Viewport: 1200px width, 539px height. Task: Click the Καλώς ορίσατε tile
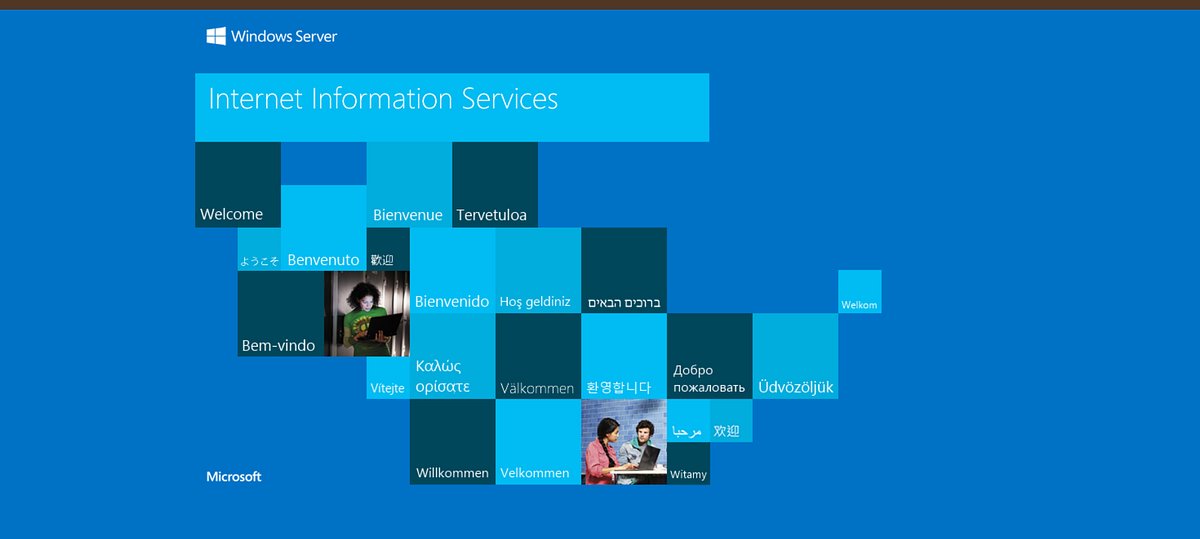452,356
